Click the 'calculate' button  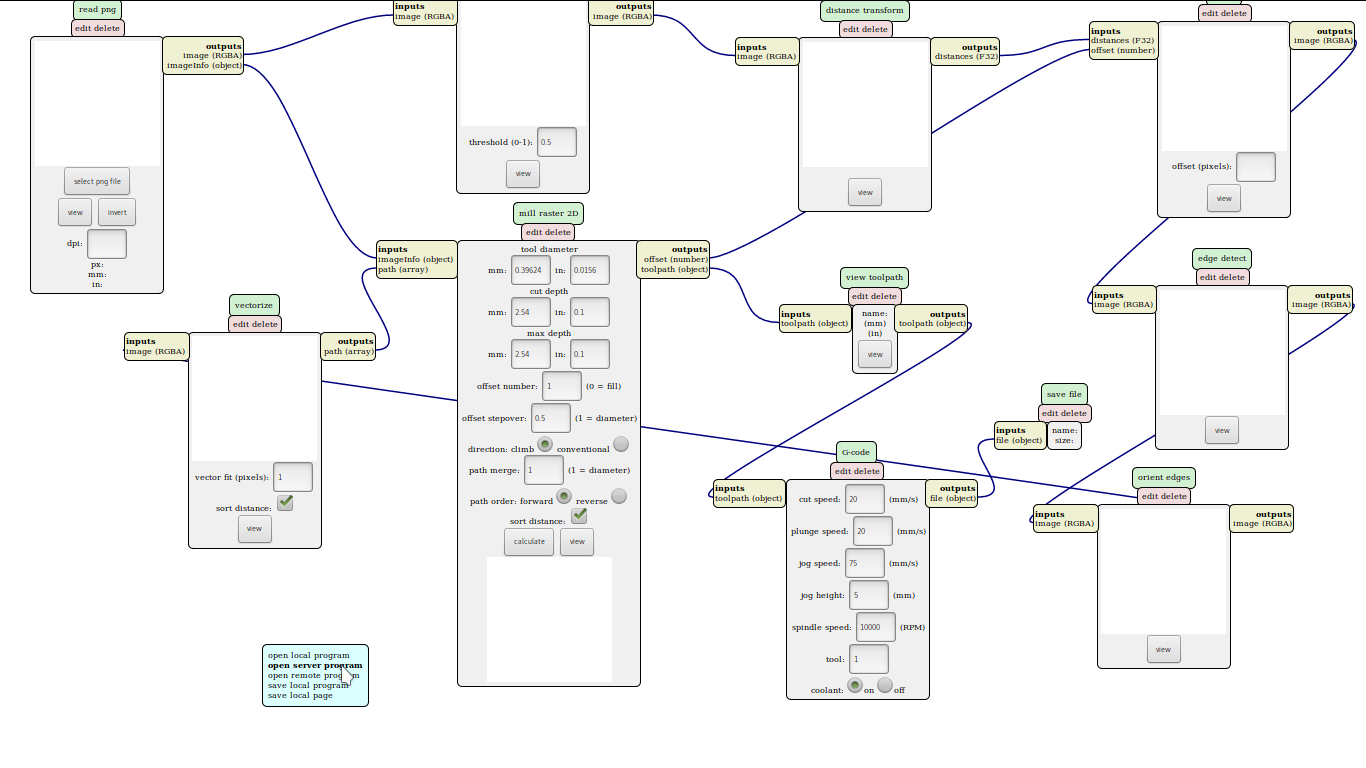pos(529,542)
